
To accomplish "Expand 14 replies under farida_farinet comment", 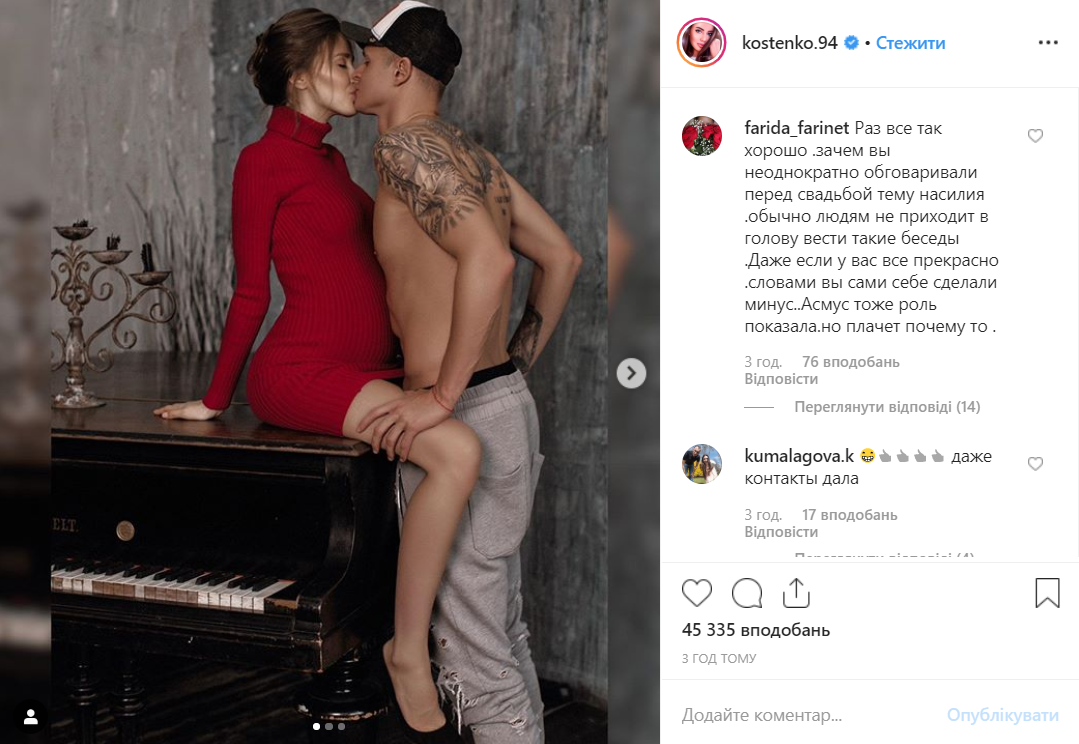I will [887, 407].
